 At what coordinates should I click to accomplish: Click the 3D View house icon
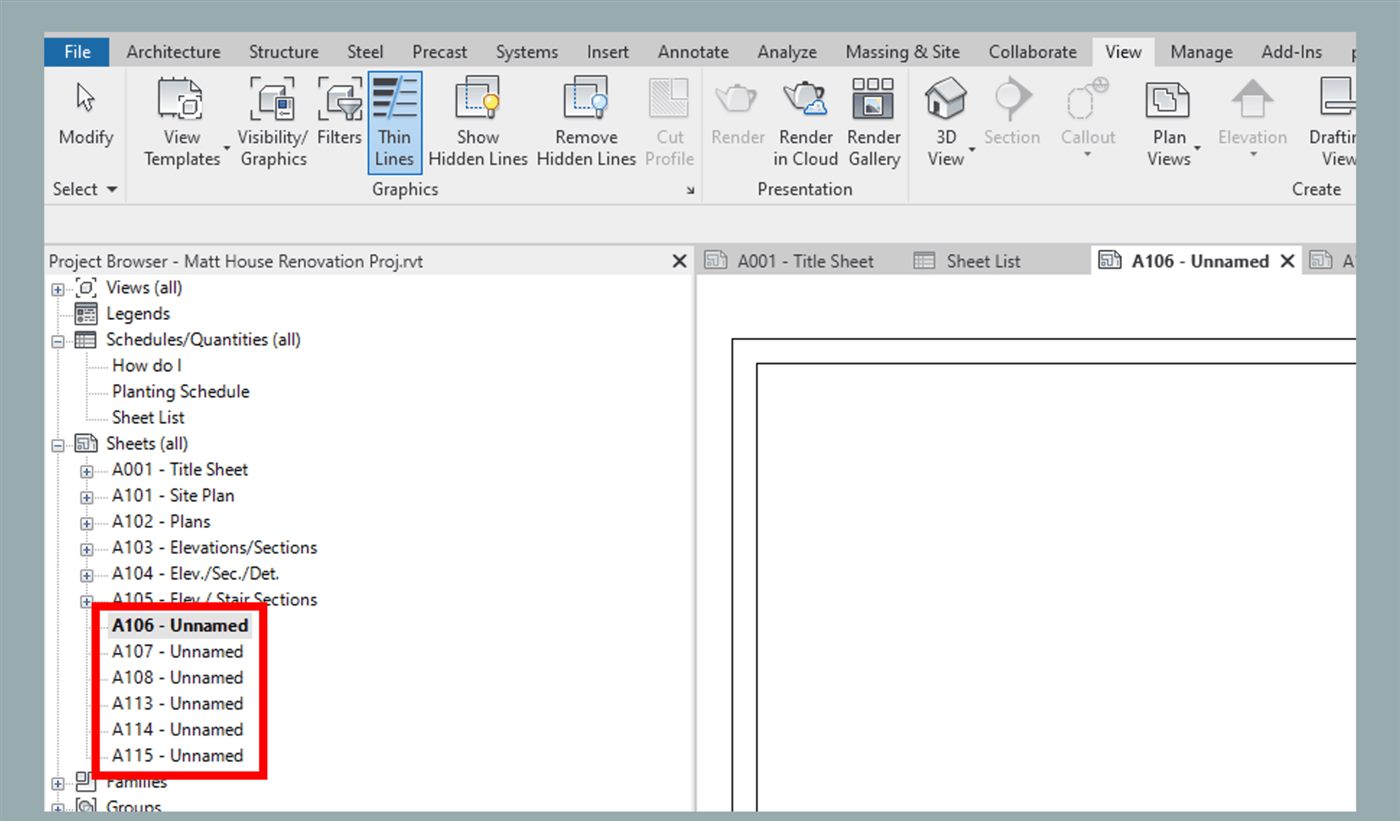pyautogui.click(x=945, y=100)
